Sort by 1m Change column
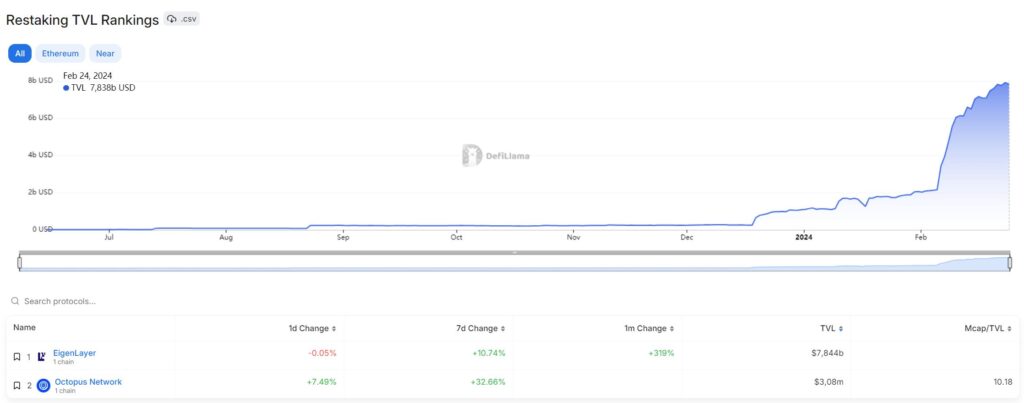Screen dimensions: 1024x403 pyautogui.click(x=649, y=329)
